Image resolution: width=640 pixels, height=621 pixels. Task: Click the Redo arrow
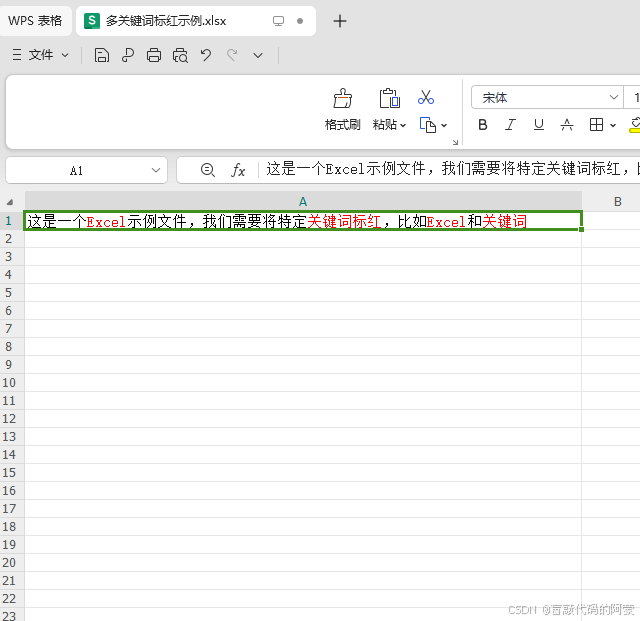click(232, 55)
